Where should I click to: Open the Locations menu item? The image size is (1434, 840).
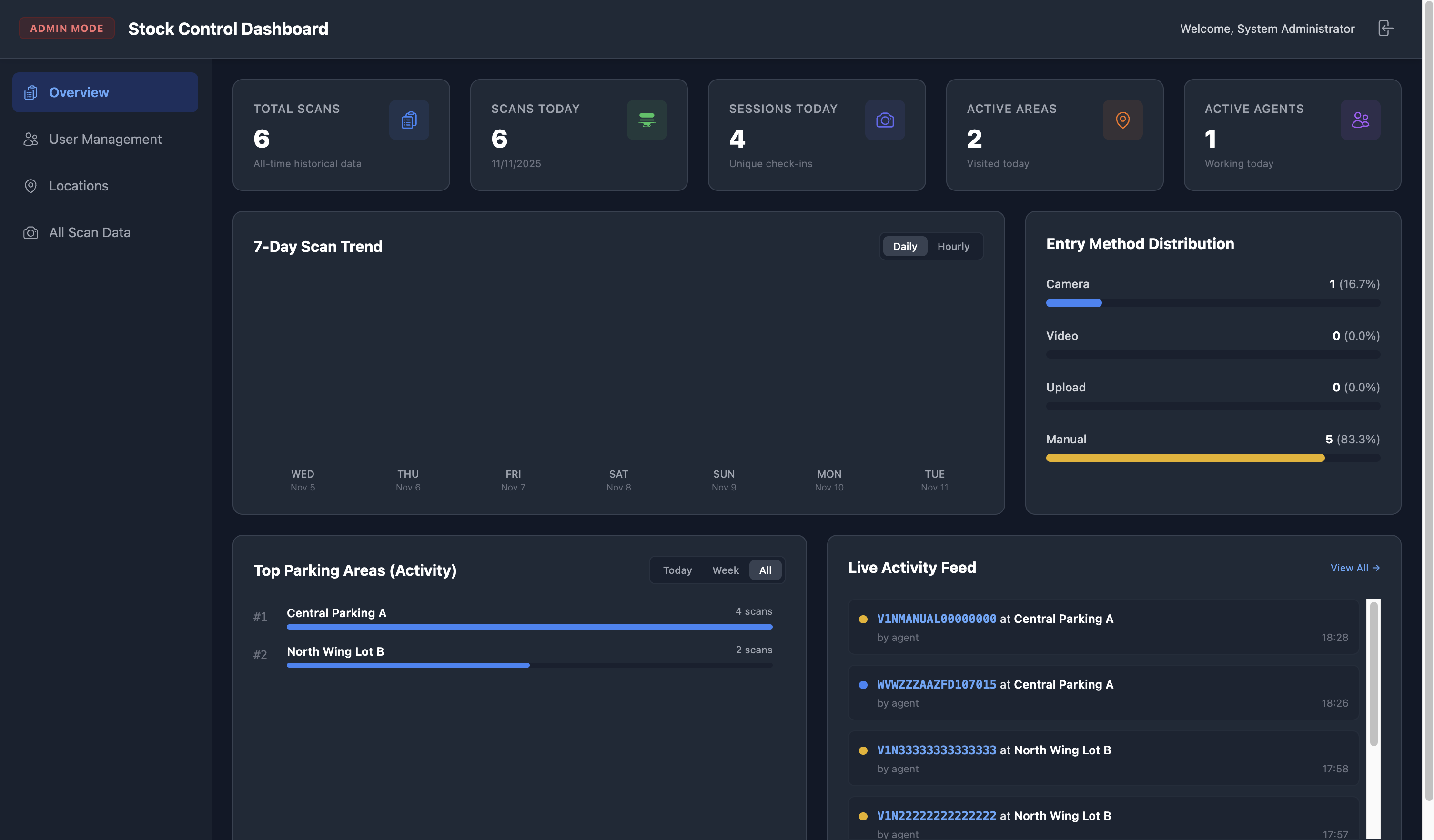79,186
